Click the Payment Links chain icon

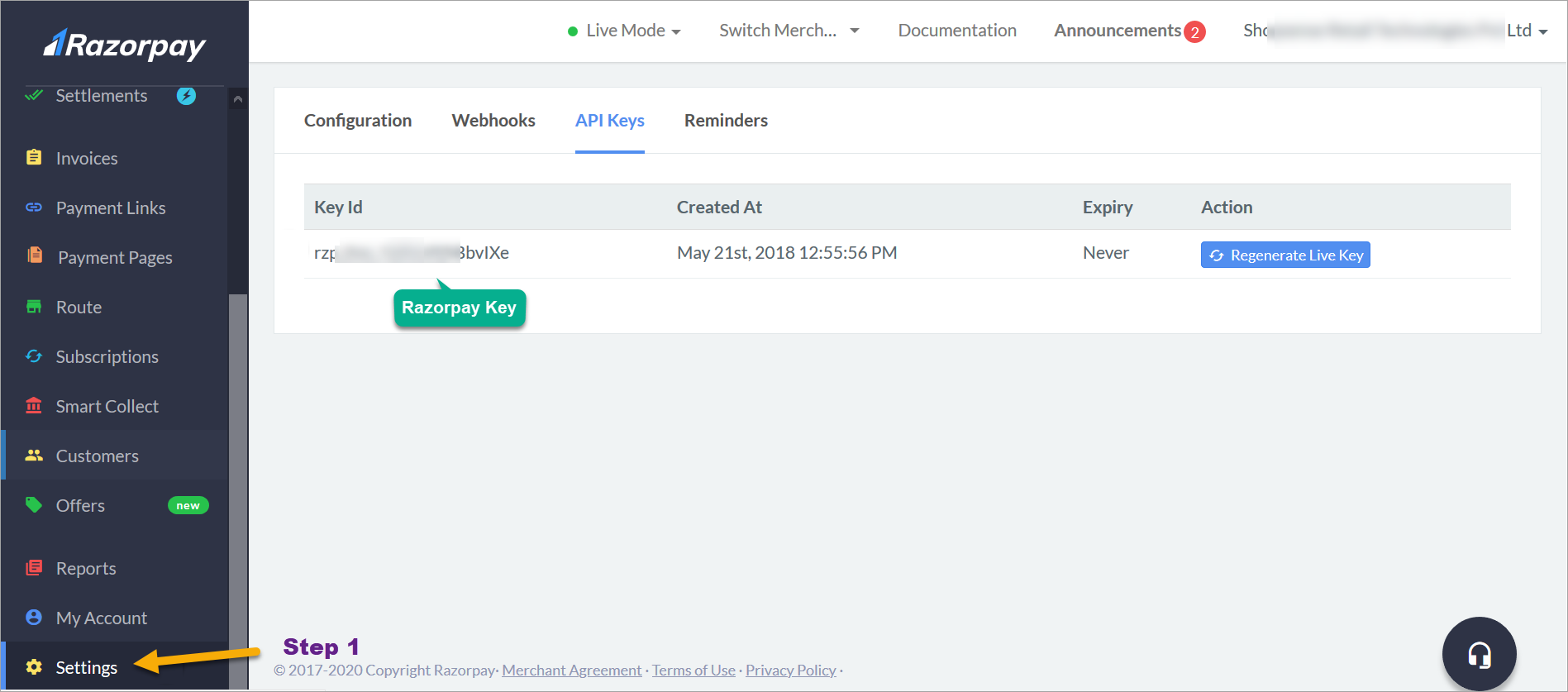point(34,208)
